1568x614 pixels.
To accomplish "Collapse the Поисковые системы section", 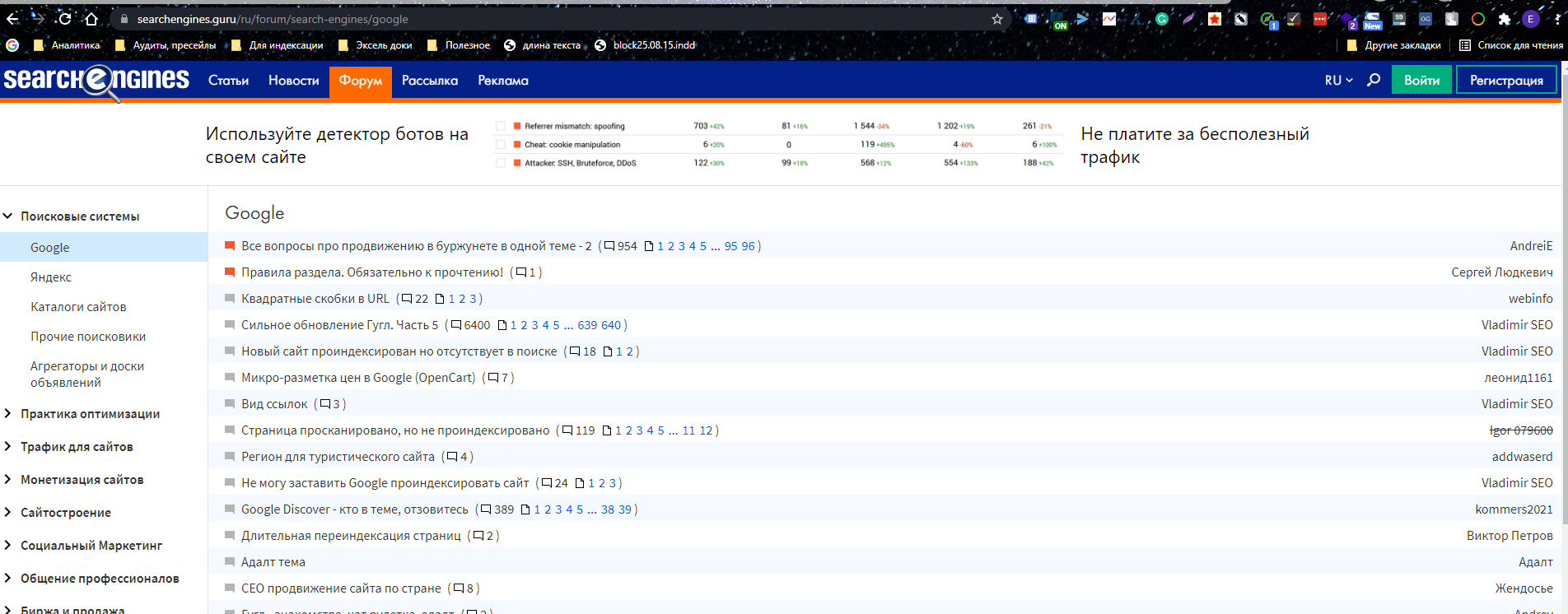I will [8, 216].
